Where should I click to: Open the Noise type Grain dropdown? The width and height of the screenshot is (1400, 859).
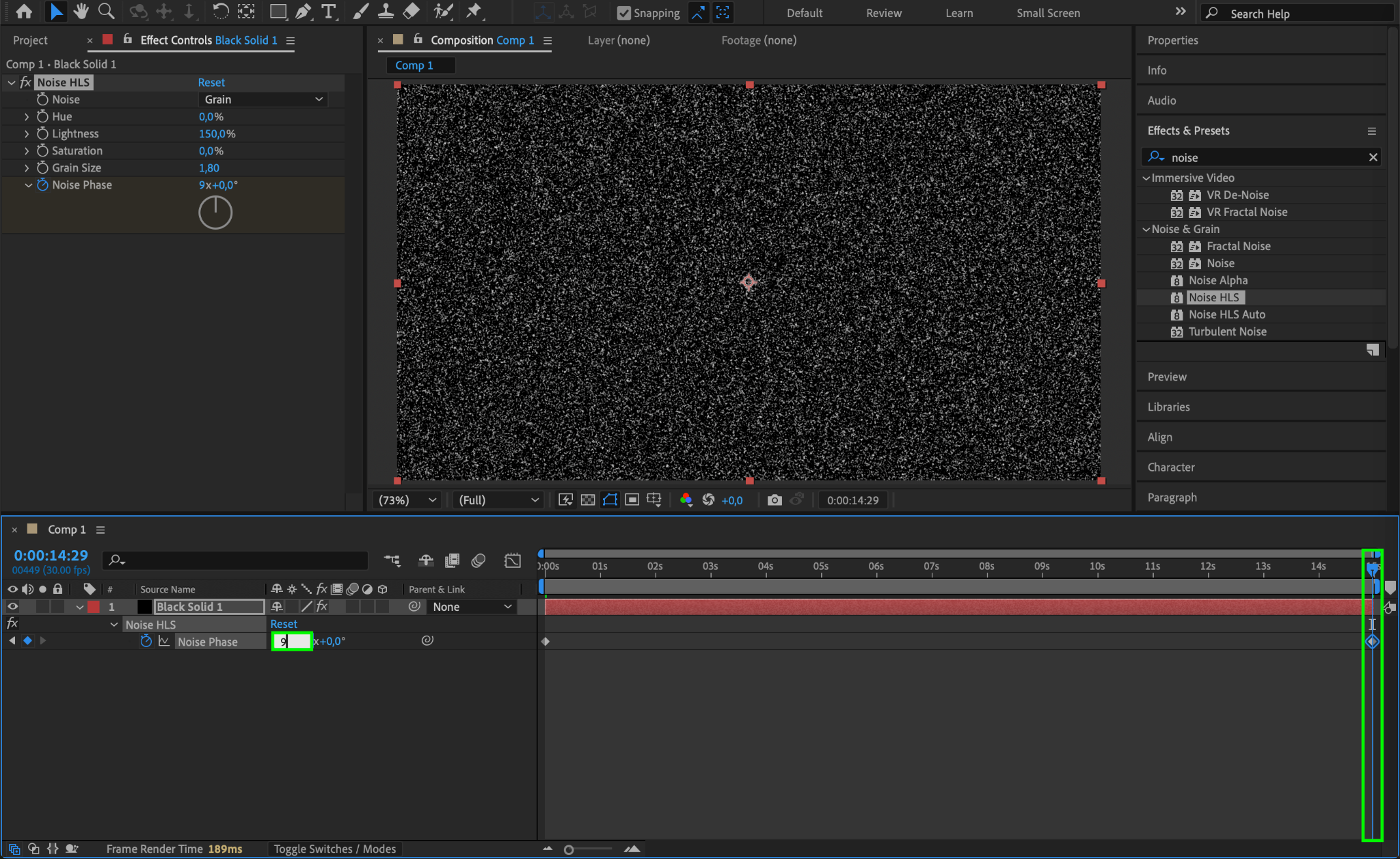point(263,100)
